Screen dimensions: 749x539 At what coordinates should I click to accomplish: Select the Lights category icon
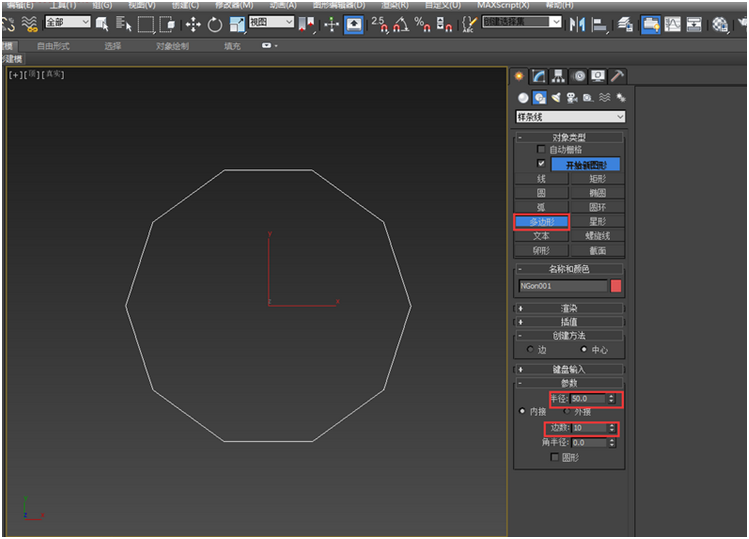click(556, 97)
